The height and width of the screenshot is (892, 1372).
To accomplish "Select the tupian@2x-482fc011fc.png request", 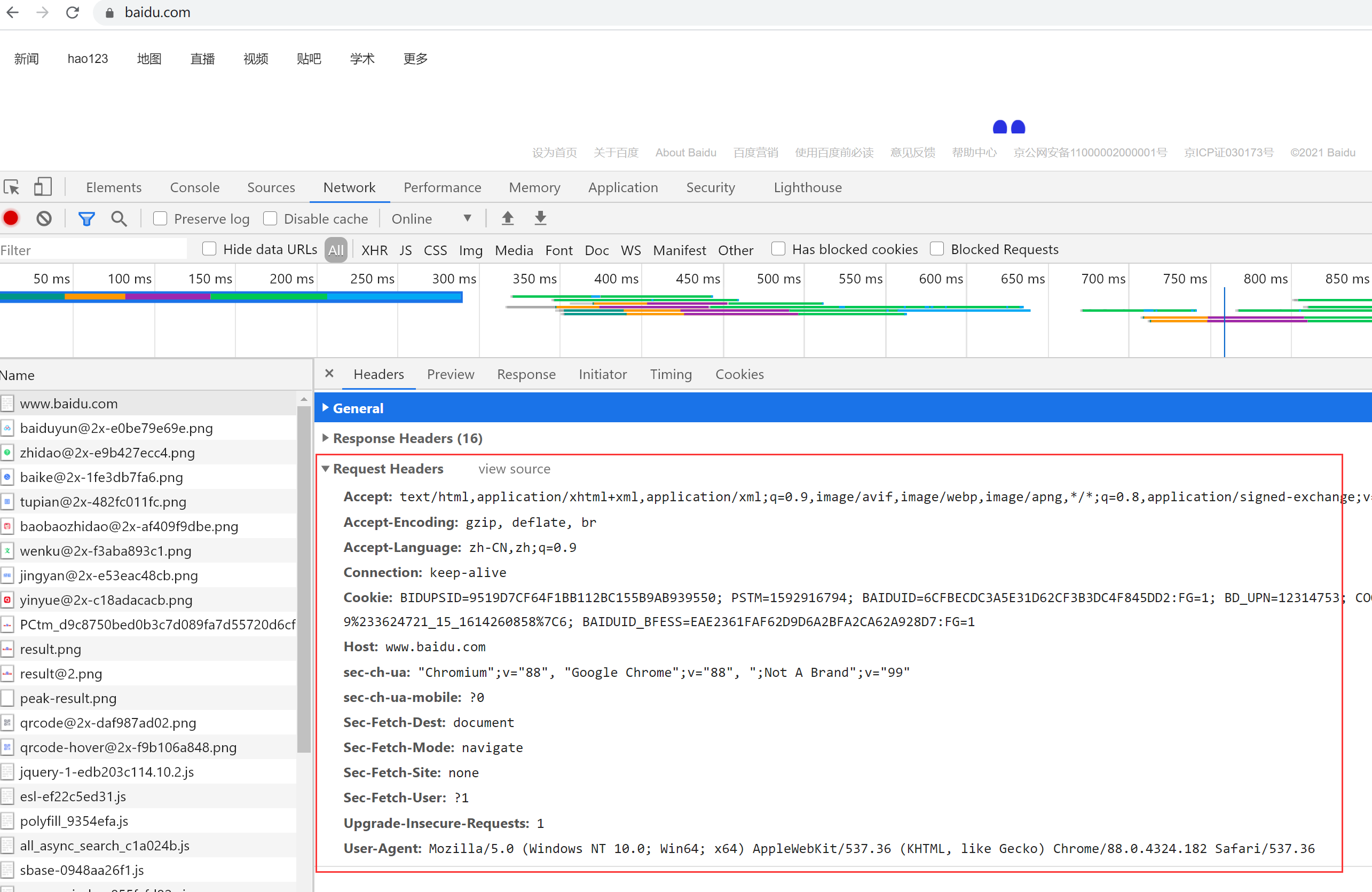I will (148, 502).
